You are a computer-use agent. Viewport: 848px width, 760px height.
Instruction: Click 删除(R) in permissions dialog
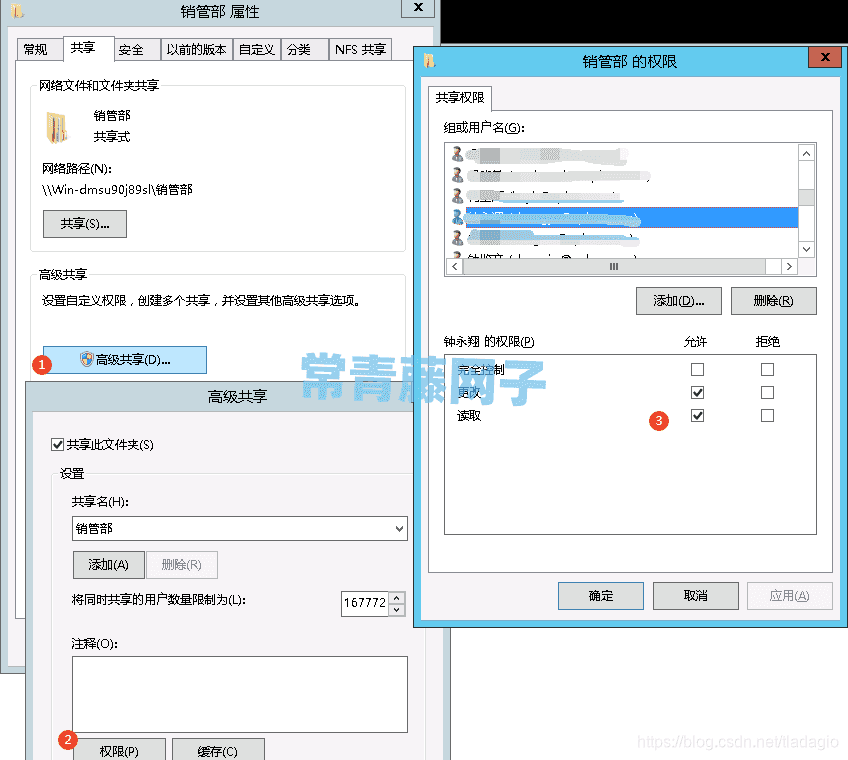pyautogui.click(x=774, y=301)
